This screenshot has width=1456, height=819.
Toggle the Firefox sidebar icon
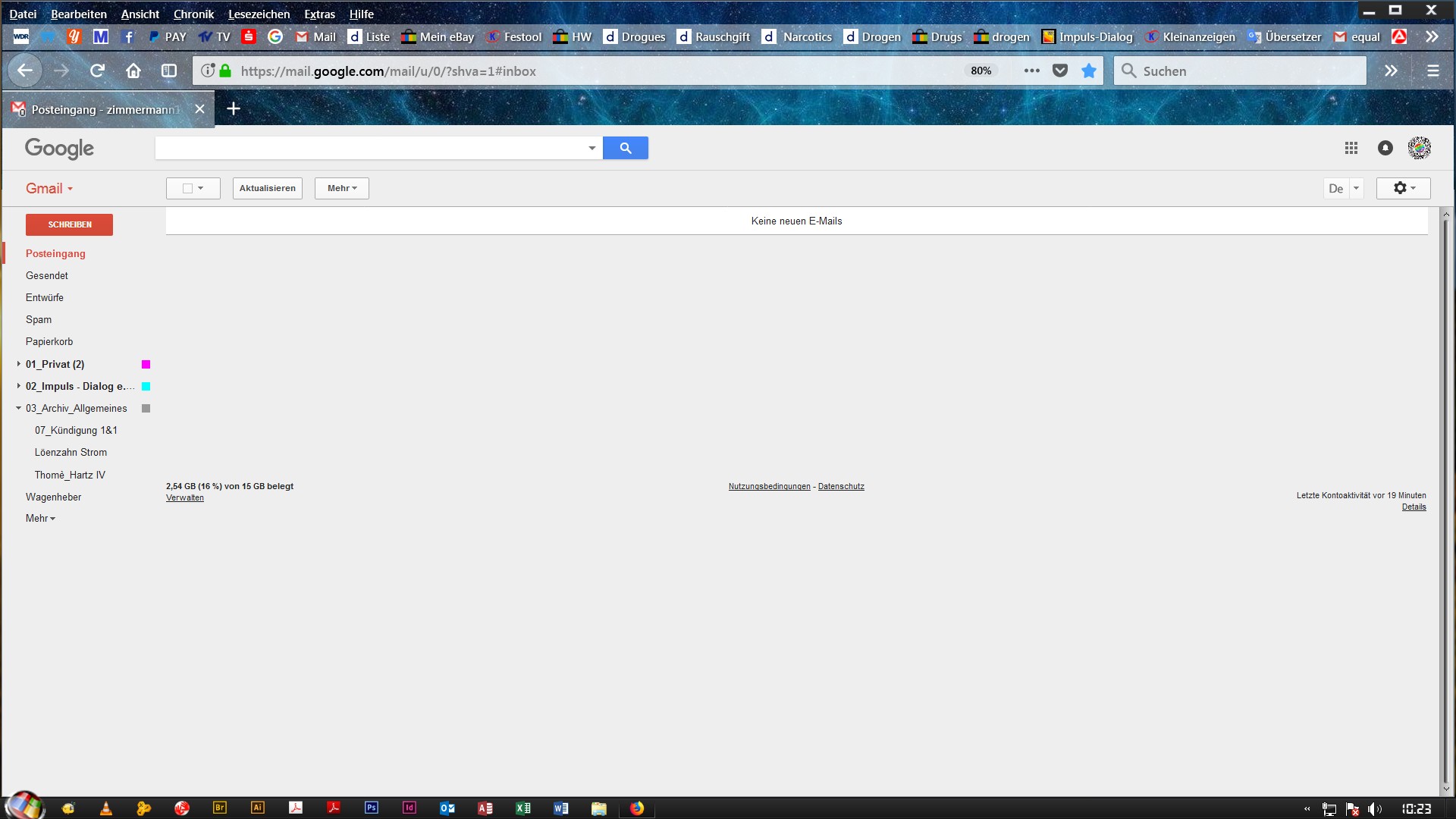[169, 71]
